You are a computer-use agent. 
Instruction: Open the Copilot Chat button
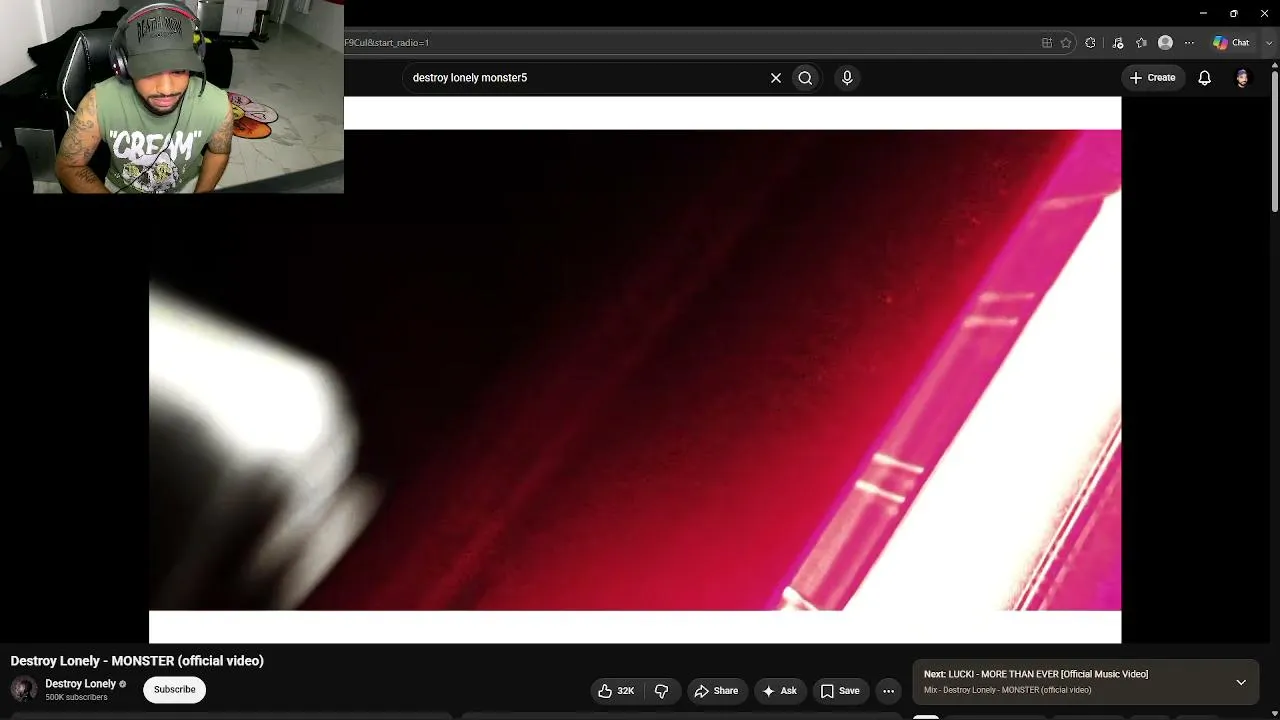1231,43
